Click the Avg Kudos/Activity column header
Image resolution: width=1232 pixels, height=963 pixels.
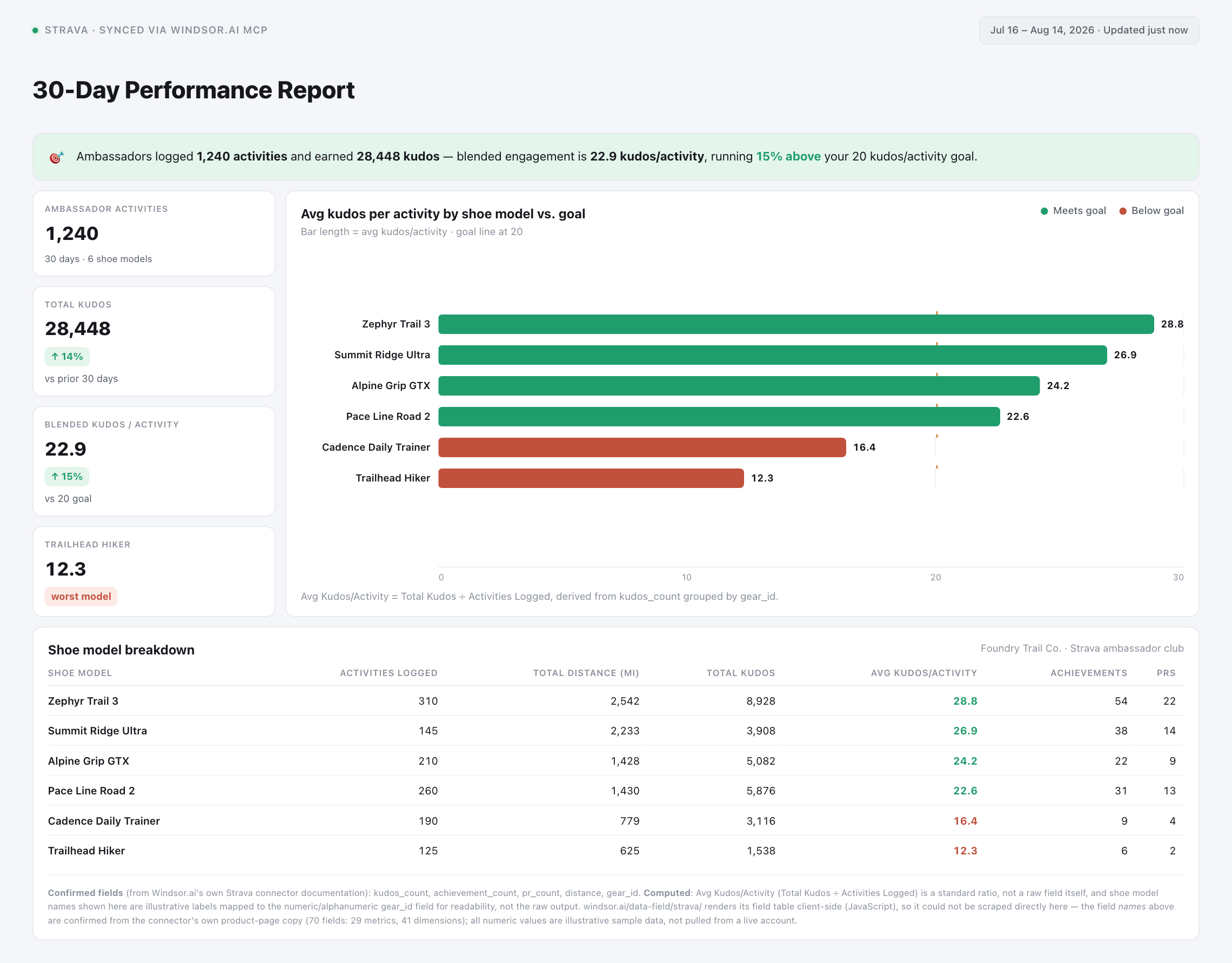924,673
